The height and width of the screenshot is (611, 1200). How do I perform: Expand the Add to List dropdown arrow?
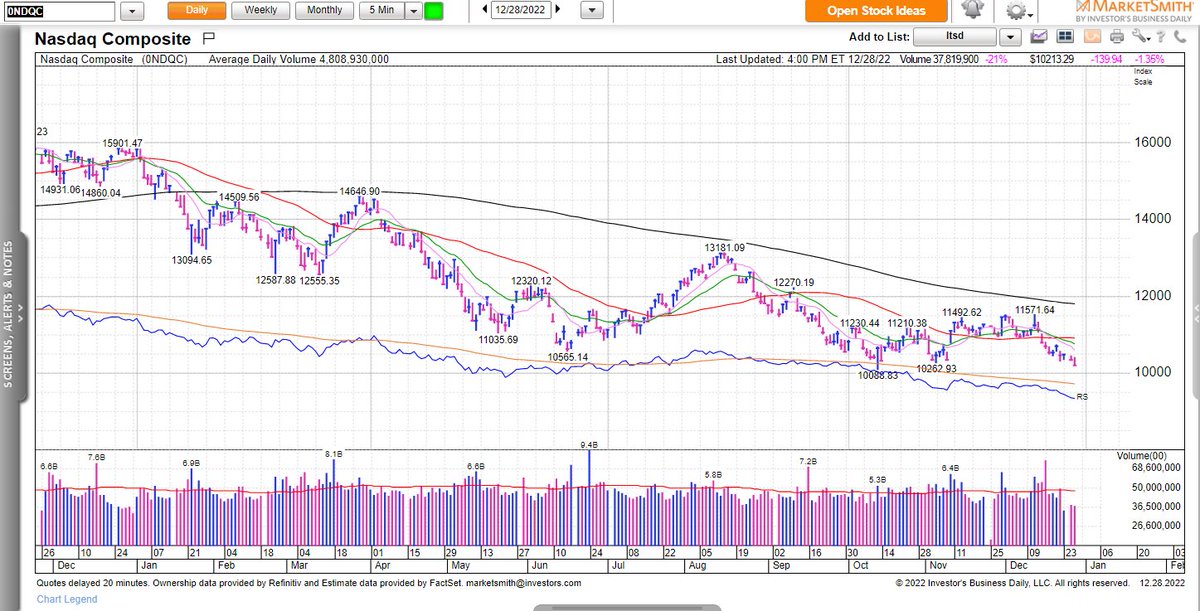[1010, 37]
